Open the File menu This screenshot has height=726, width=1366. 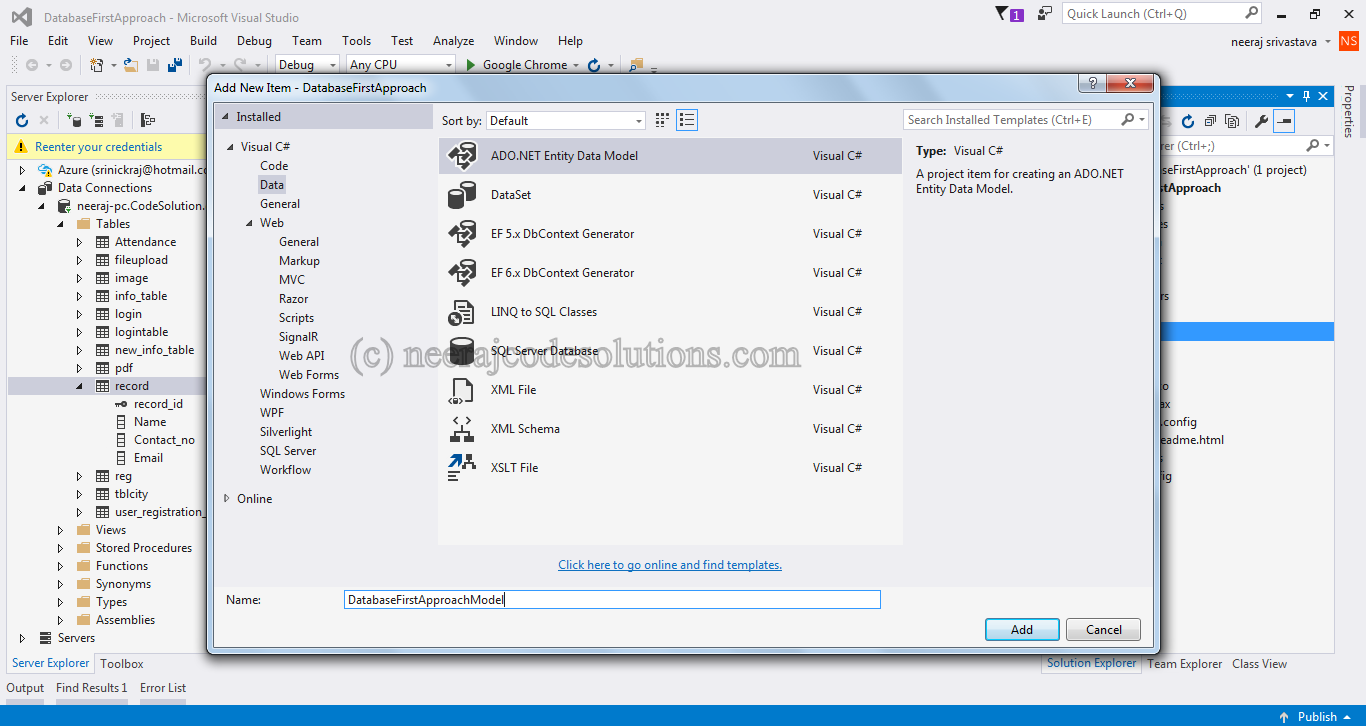pyautogui.click(x=19, y=41)
